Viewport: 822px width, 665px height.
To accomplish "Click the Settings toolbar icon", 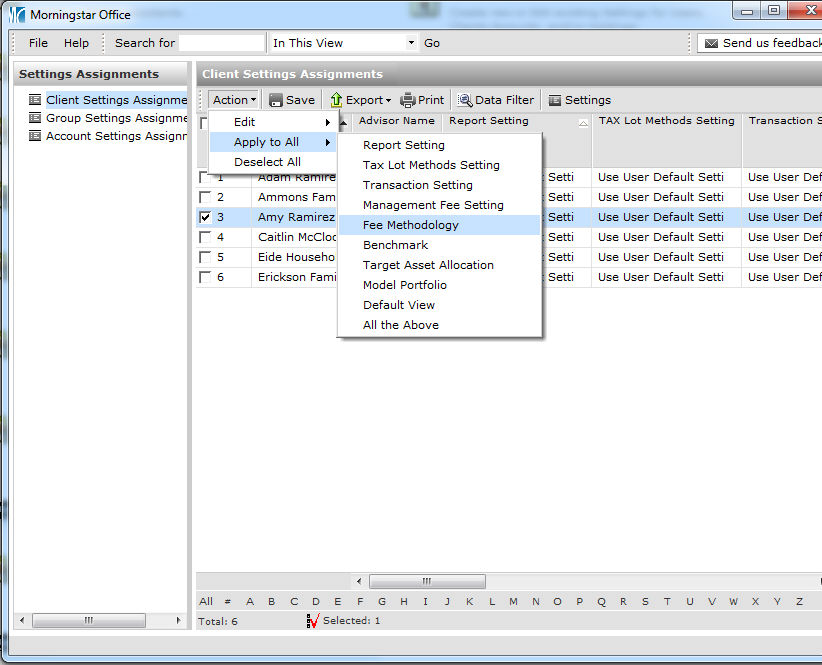I will click(555, 100).
